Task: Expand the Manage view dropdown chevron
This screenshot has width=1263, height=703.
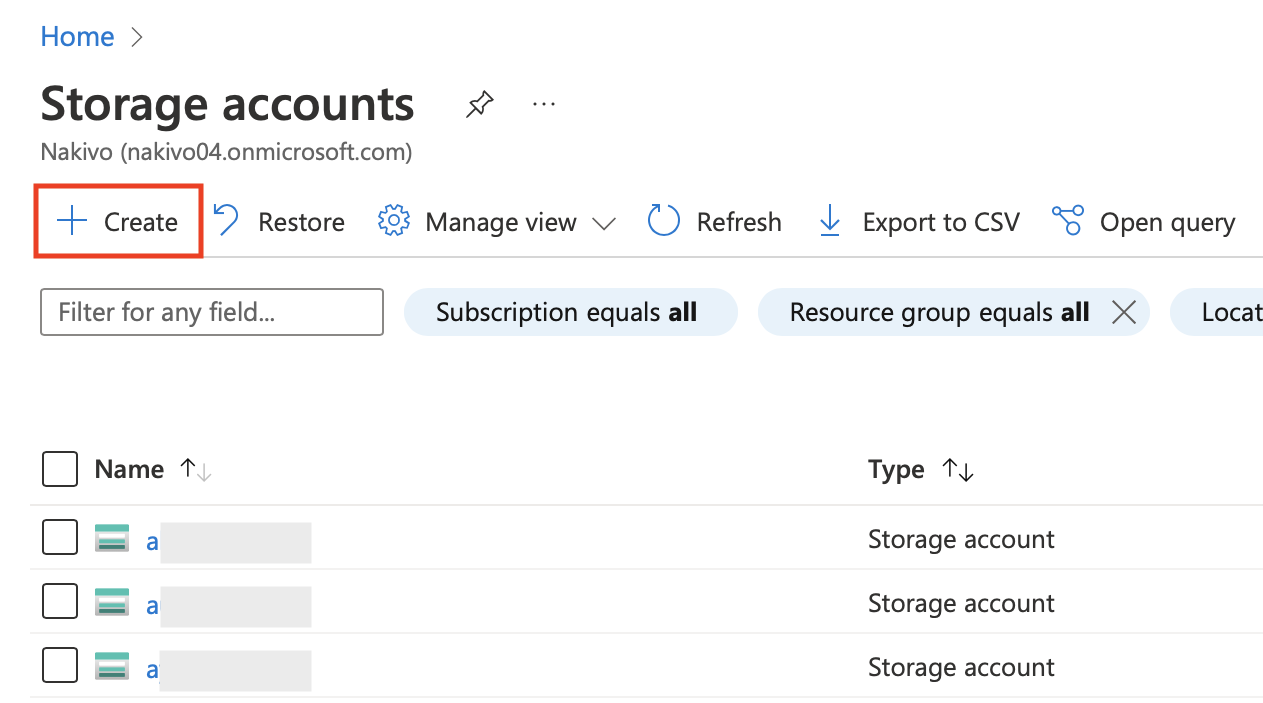Action: click(x=604, y=223)
